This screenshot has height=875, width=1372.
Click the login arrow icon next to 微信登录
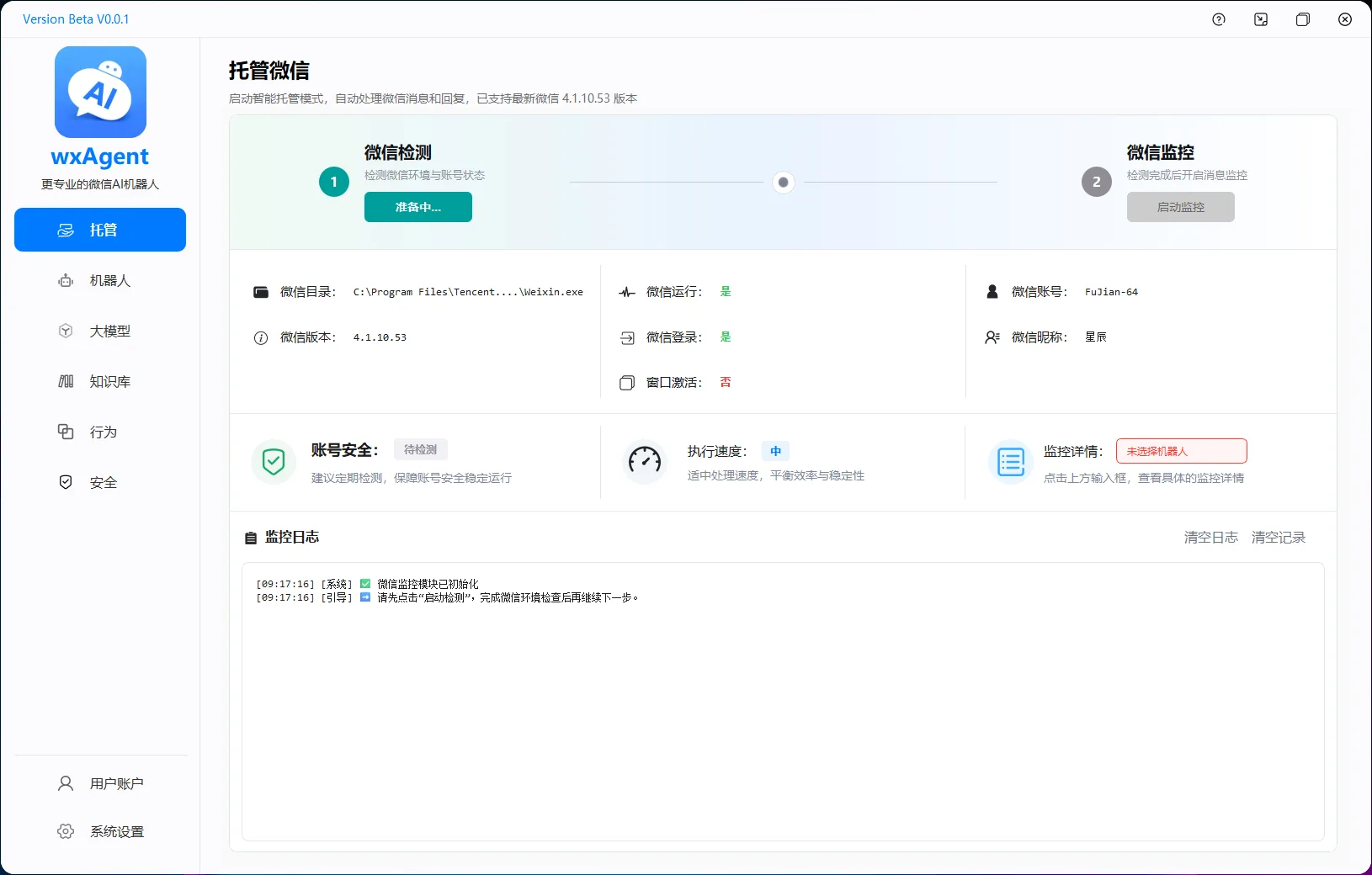point(627,338)
